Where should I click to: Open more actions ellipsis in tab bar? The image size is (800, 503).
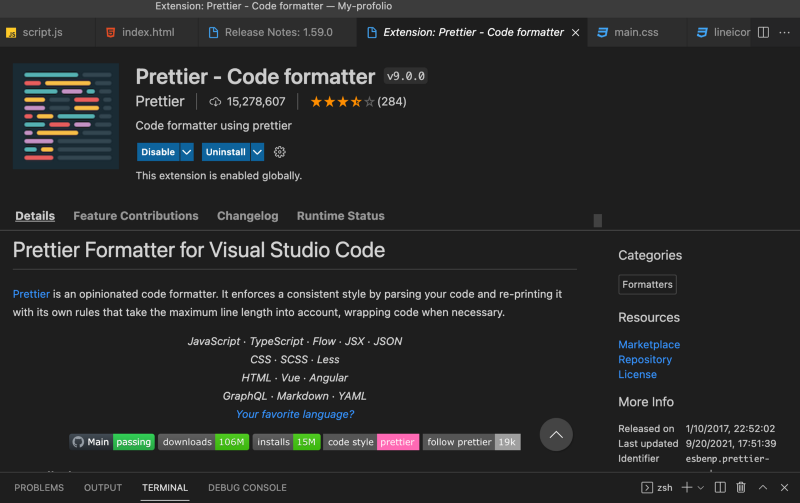784,32
